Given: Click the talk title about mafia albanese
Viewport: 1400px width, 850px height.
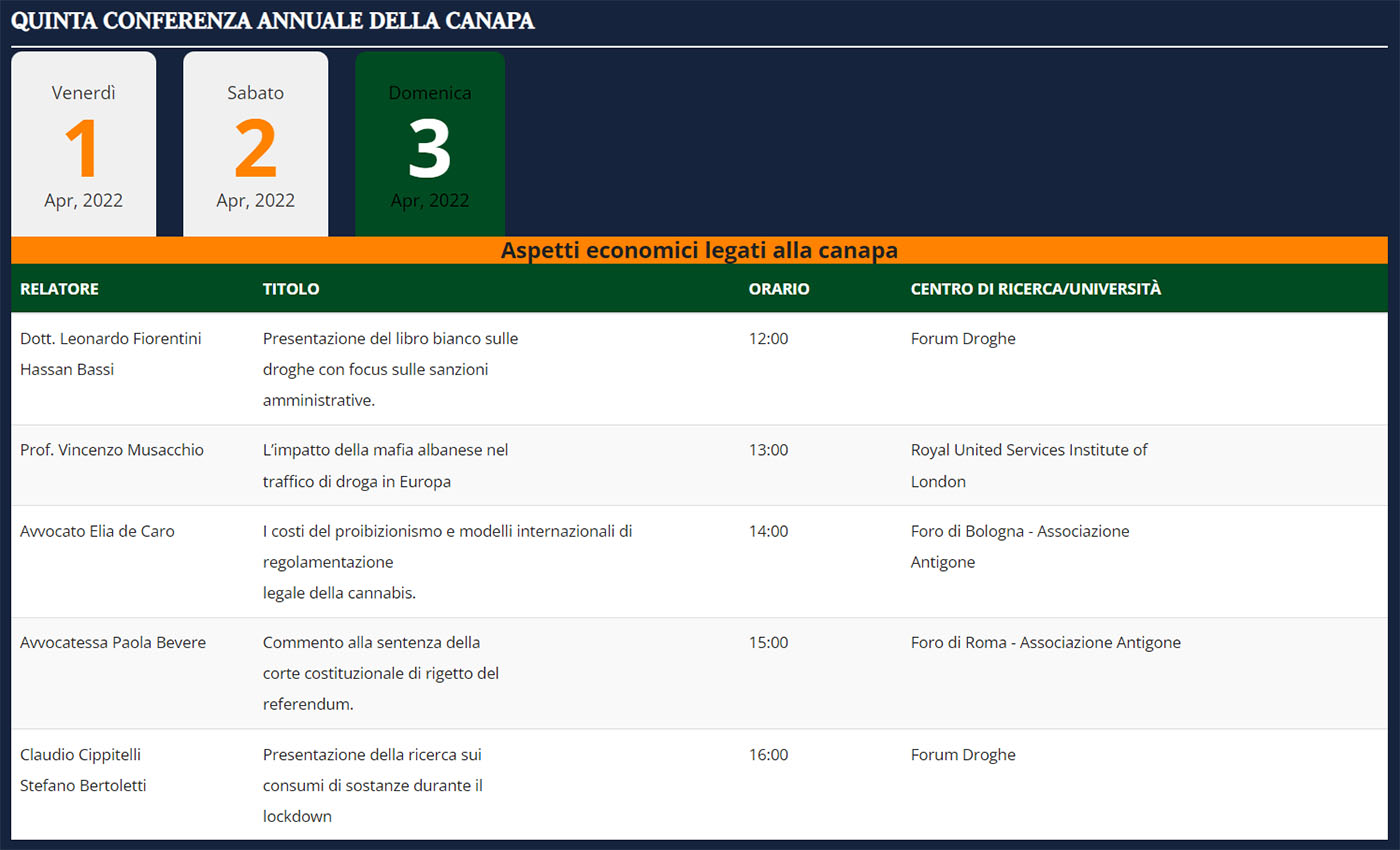Looking at the screenshot, I should pyautogui.click(x=385, y=465).
